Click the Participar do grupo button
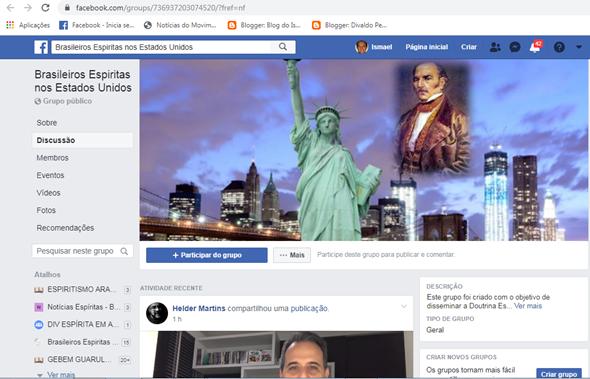590x379 pixels. (x=207, y=255)
